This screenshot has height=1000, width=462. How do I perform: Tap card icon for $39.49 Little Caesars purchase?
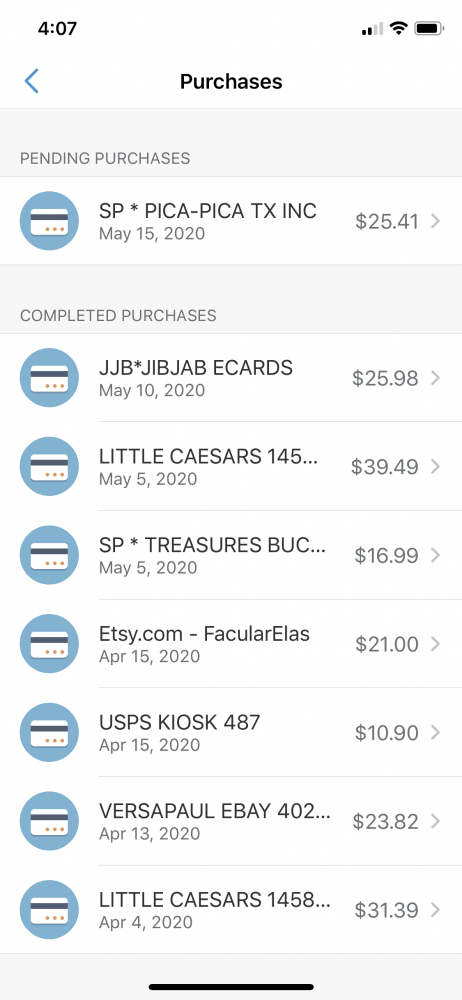point(50,466)
